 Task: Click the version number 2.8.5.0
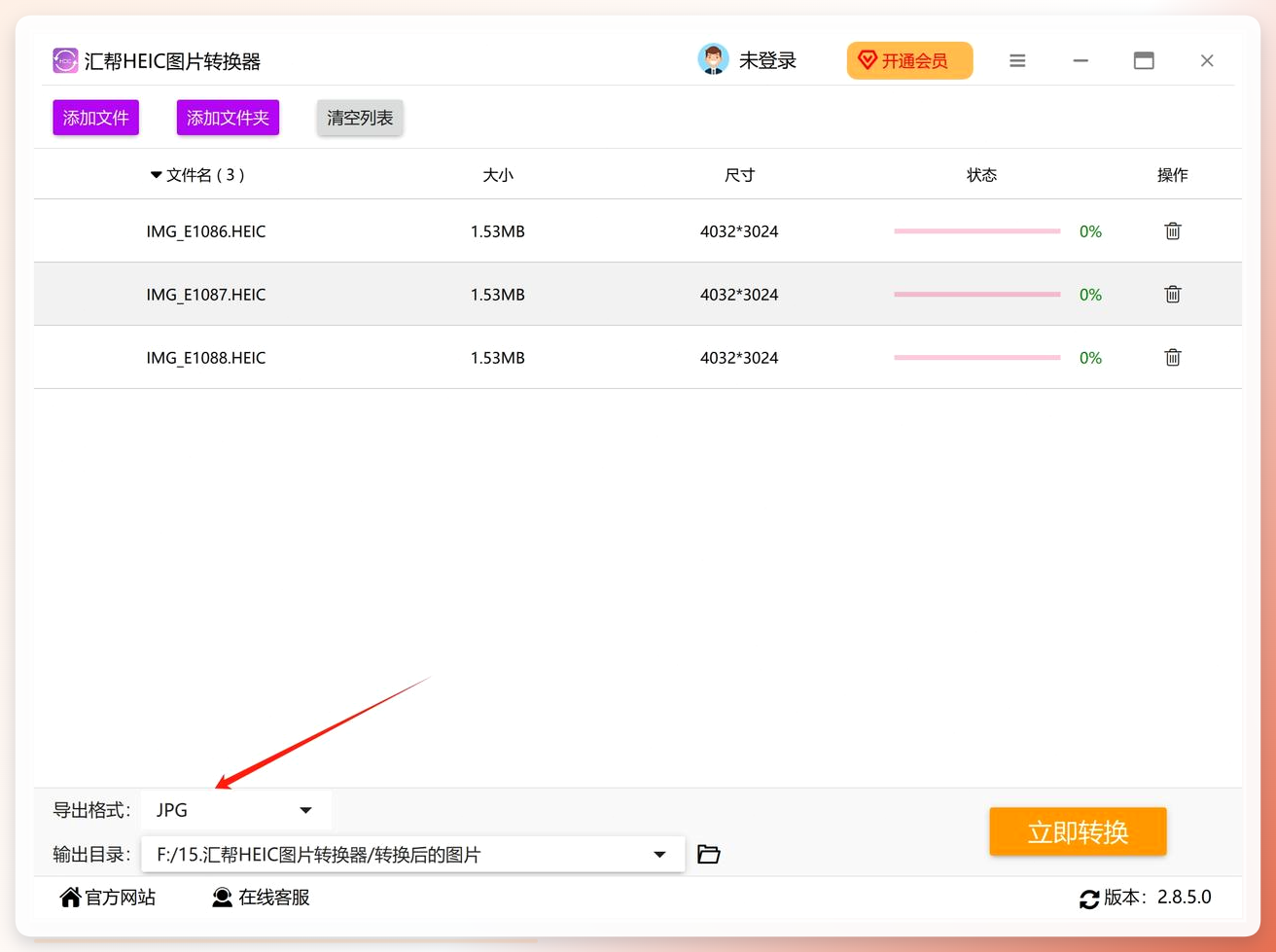point(1184,898)
